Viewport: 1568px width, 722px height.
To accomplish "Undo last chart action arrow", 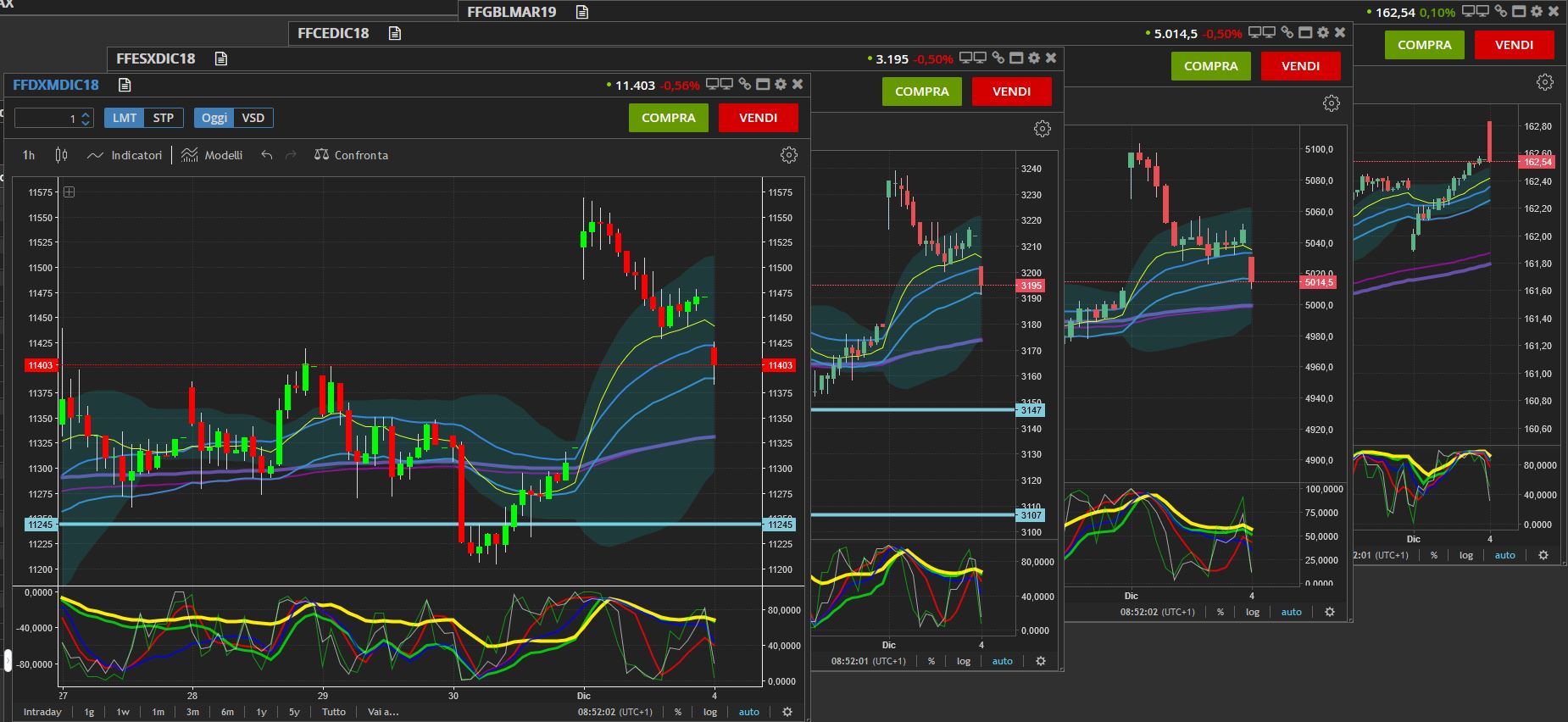I will click(x=267, y=155).
